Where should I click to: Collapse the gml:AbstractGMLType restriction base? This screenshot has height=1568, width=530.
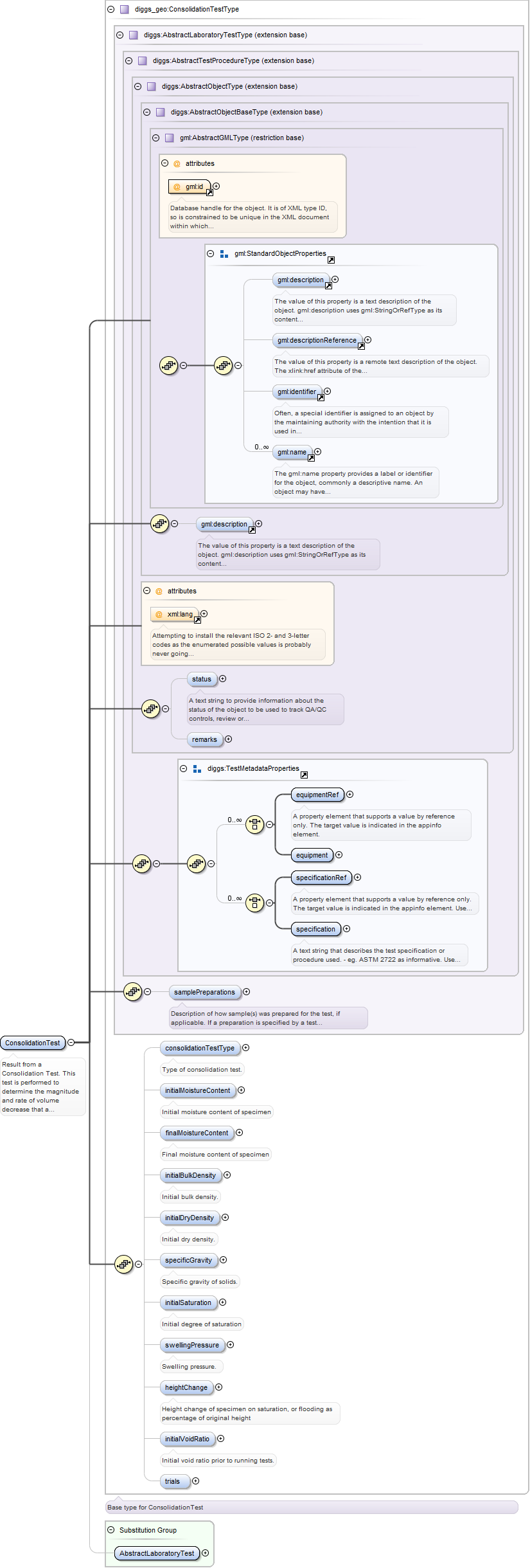pos(155,138)
